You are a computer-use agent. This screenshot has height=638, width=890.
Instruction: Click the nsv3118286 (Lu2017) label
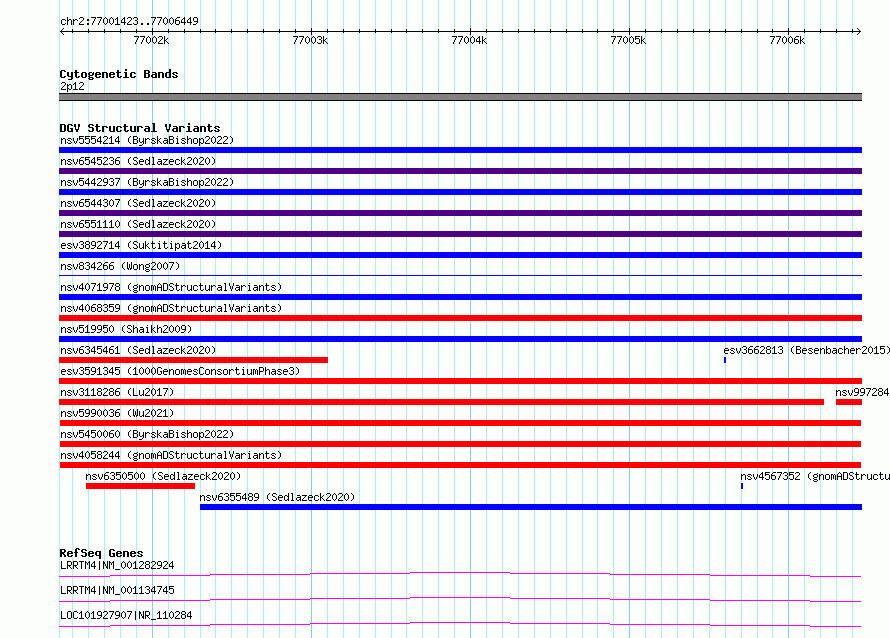(x=117, y=392)
